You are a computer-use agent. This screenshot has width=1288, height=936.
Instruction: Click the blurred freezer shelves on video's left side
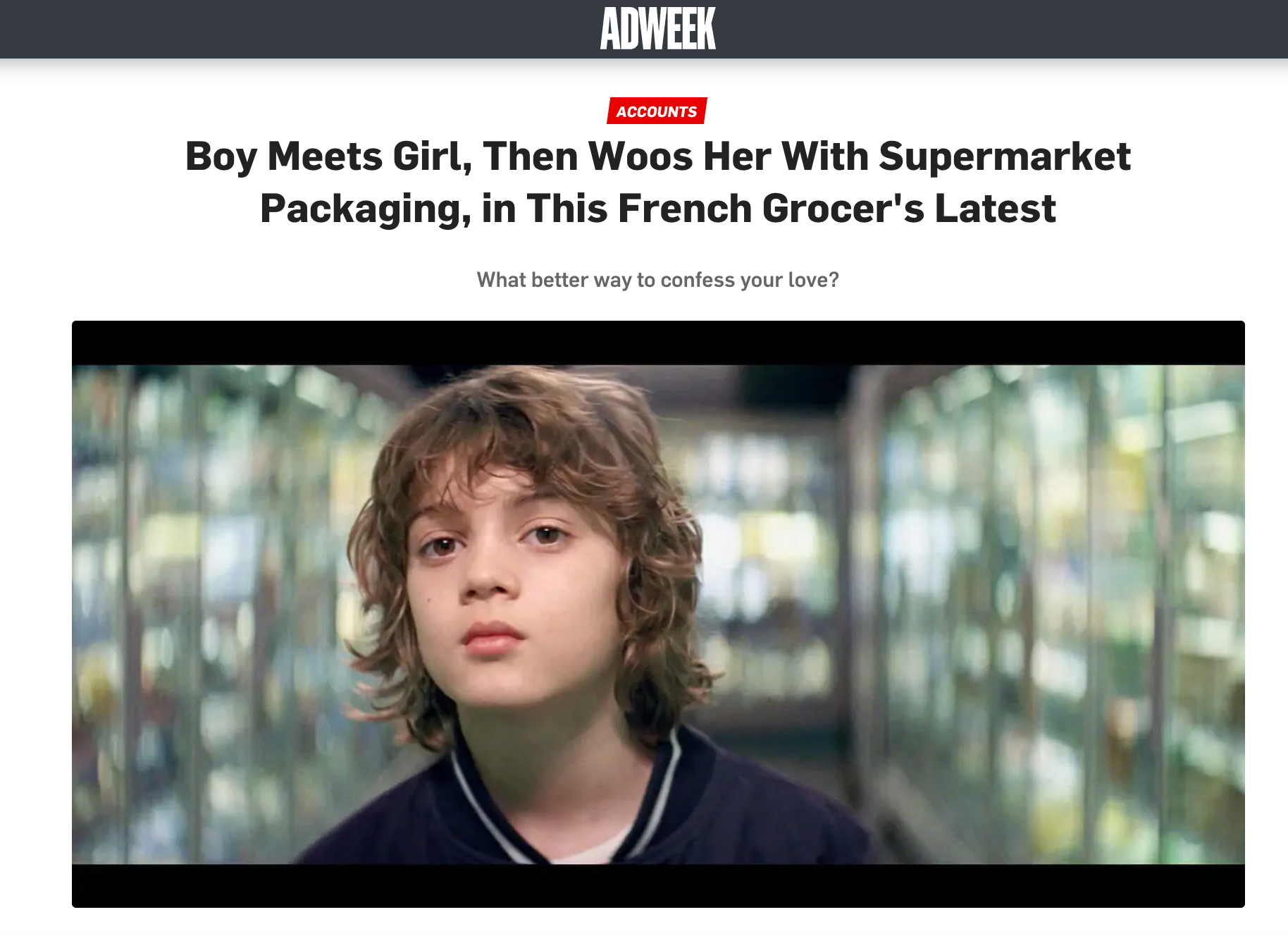tap(211, 613)
